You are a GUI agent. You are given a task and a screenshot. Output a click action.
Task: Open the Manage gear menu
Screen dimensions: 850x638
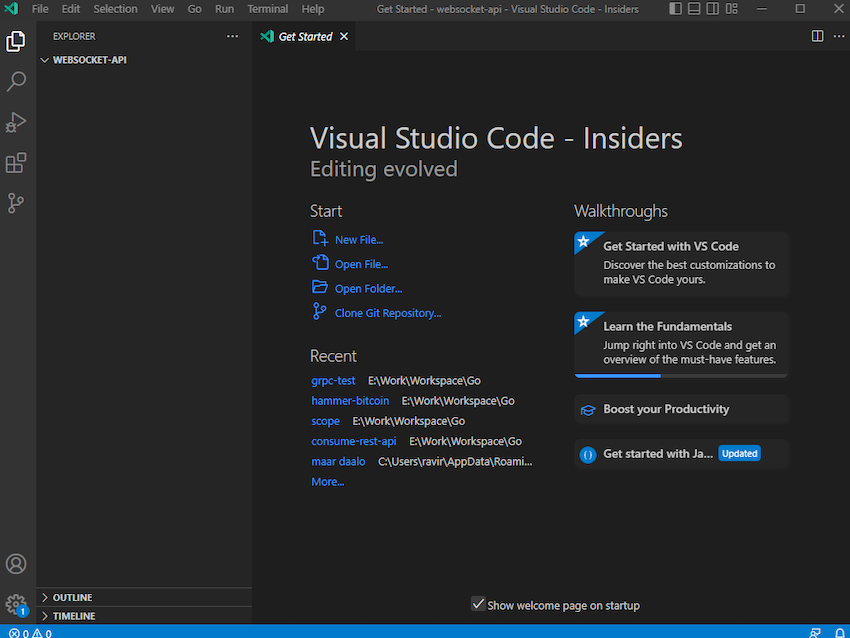[x=16, y=604]
